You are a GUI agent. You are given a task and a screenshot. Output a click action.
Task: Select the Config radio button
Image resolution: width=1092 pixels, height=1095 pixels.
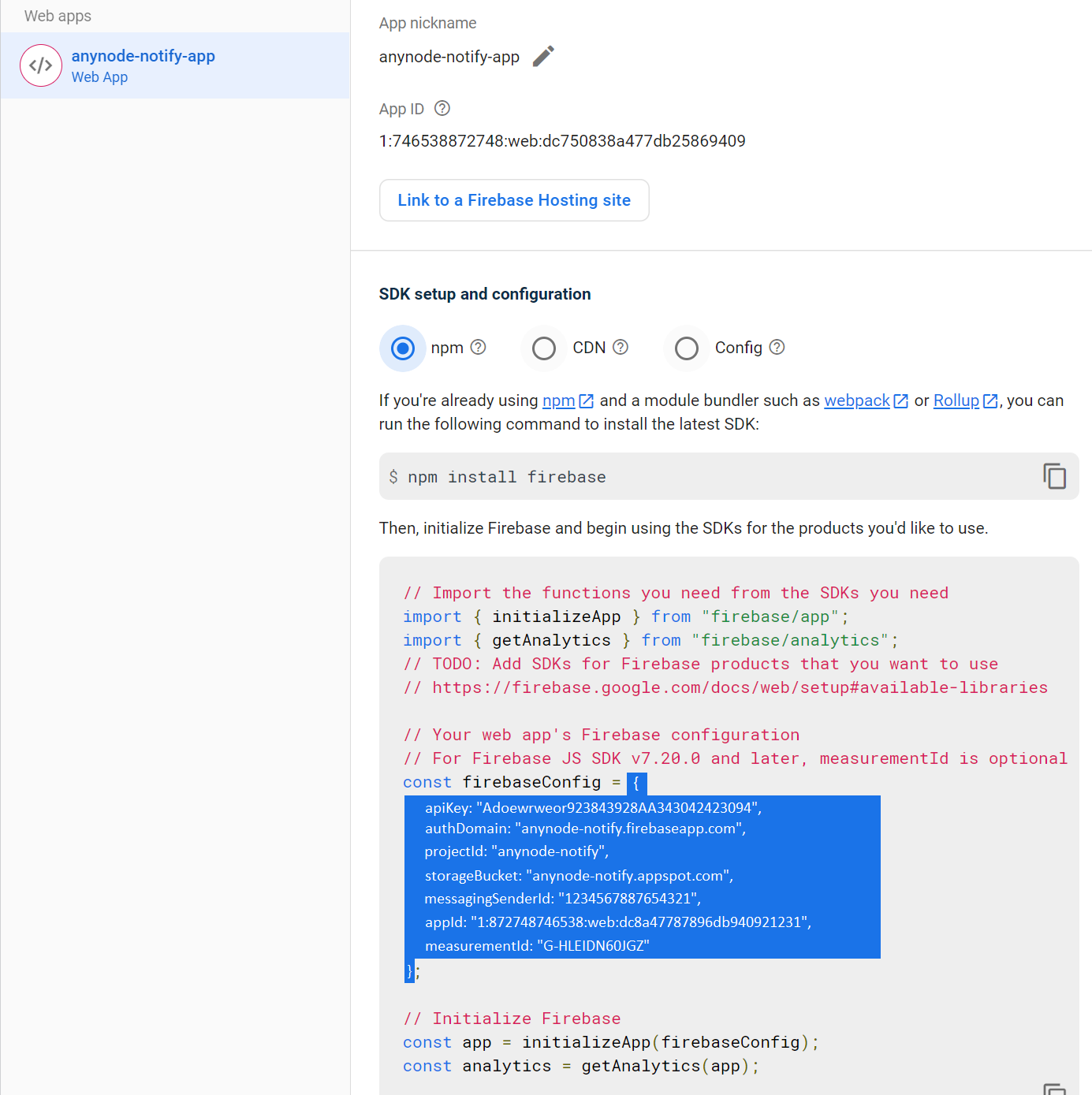tap(687, 348)
